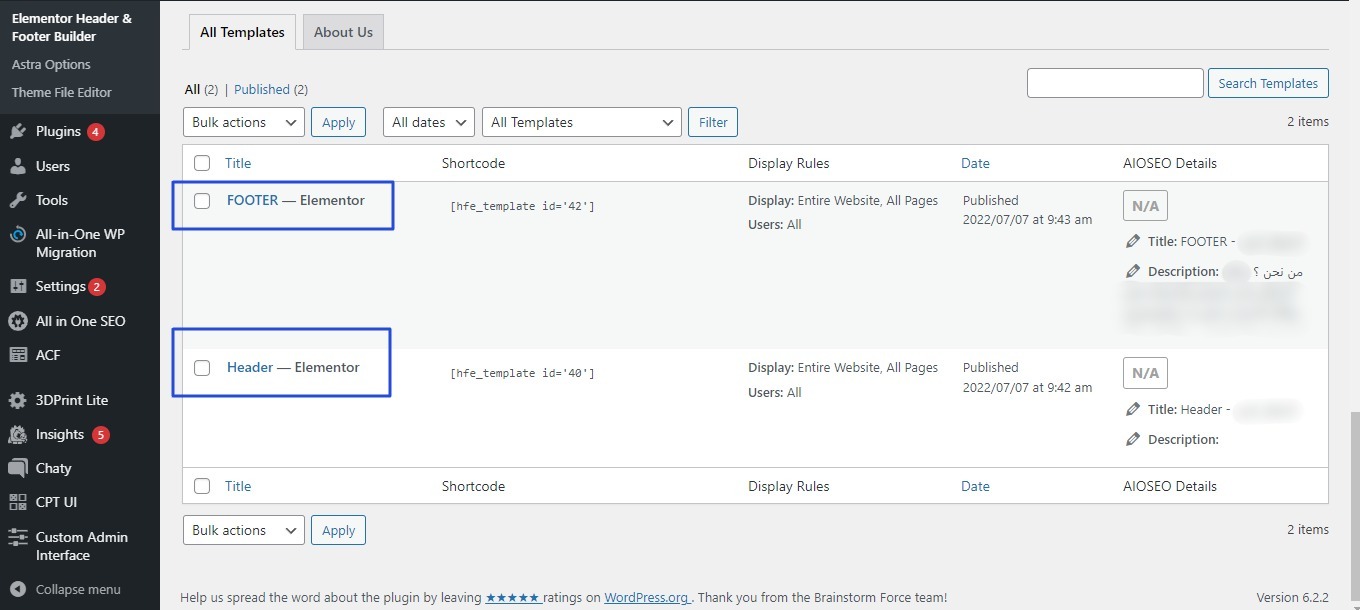Screen dimensions: 1360x610
Task: Toggle select-all checkbox in table header
Action: (202, 163)
